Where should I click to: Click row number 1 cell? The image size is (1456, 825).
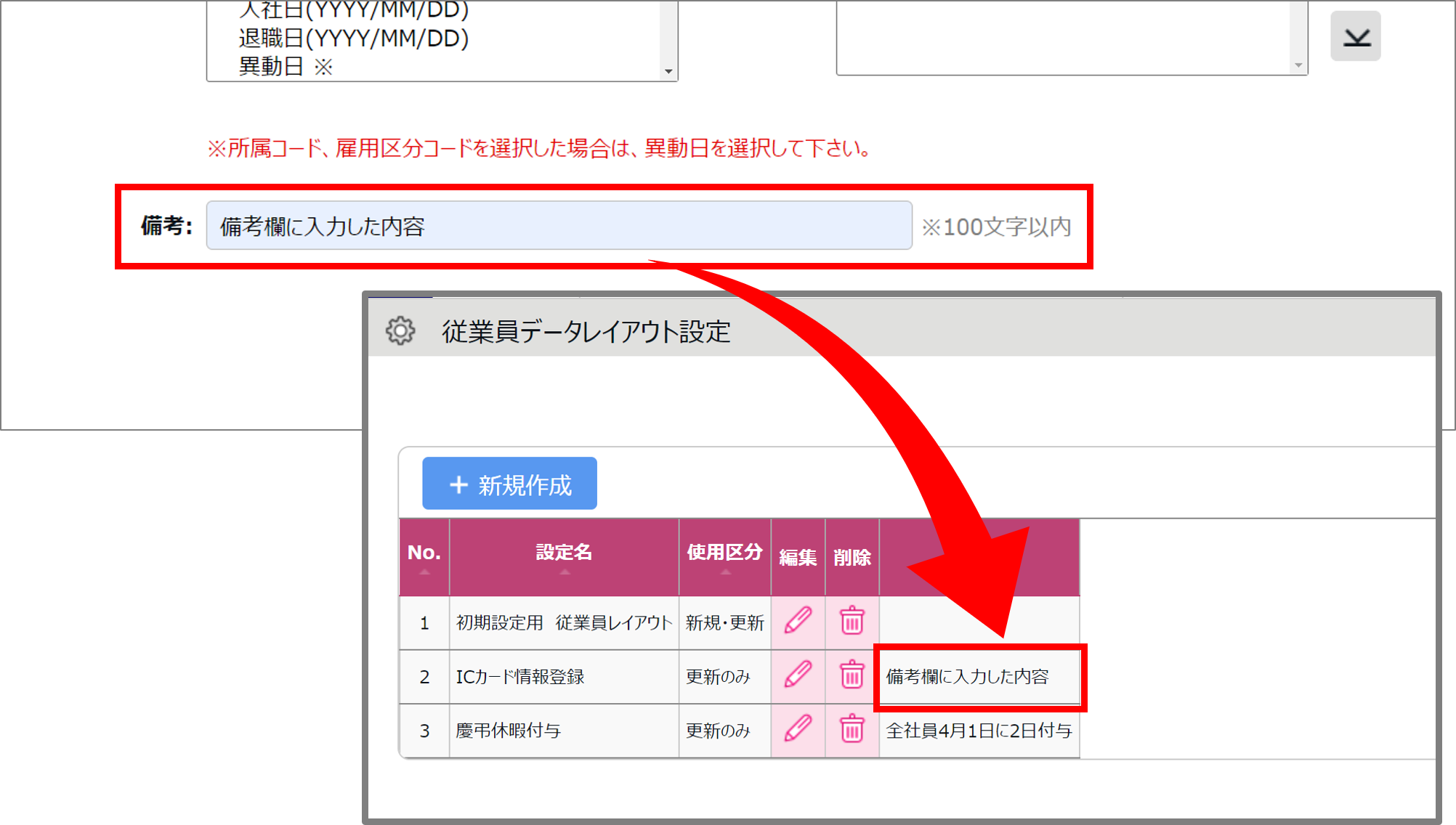point(424,623)
